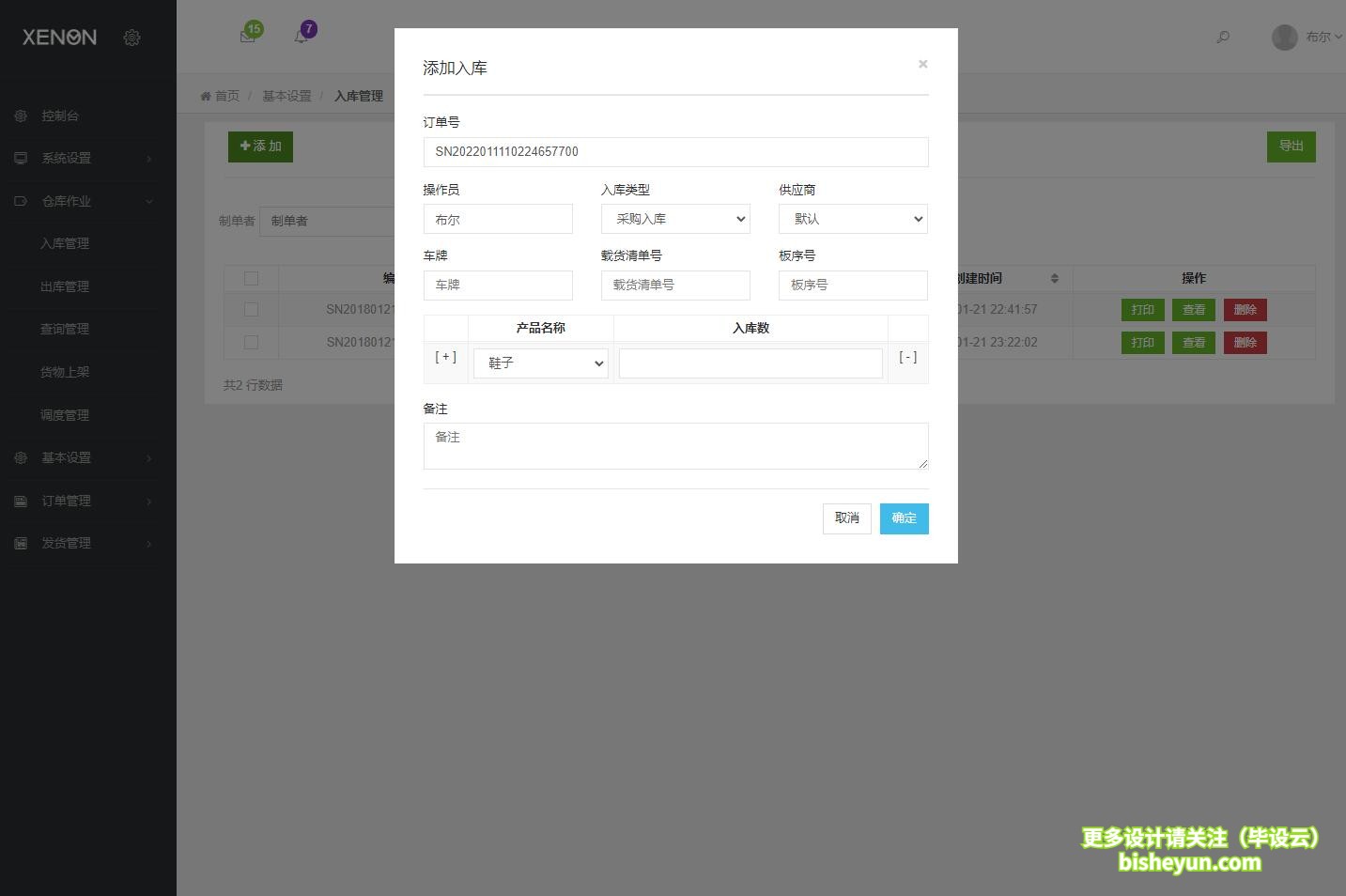
Task: Open the 产品名称 dropdown showing 鞋子
Action: pos(541,363)
